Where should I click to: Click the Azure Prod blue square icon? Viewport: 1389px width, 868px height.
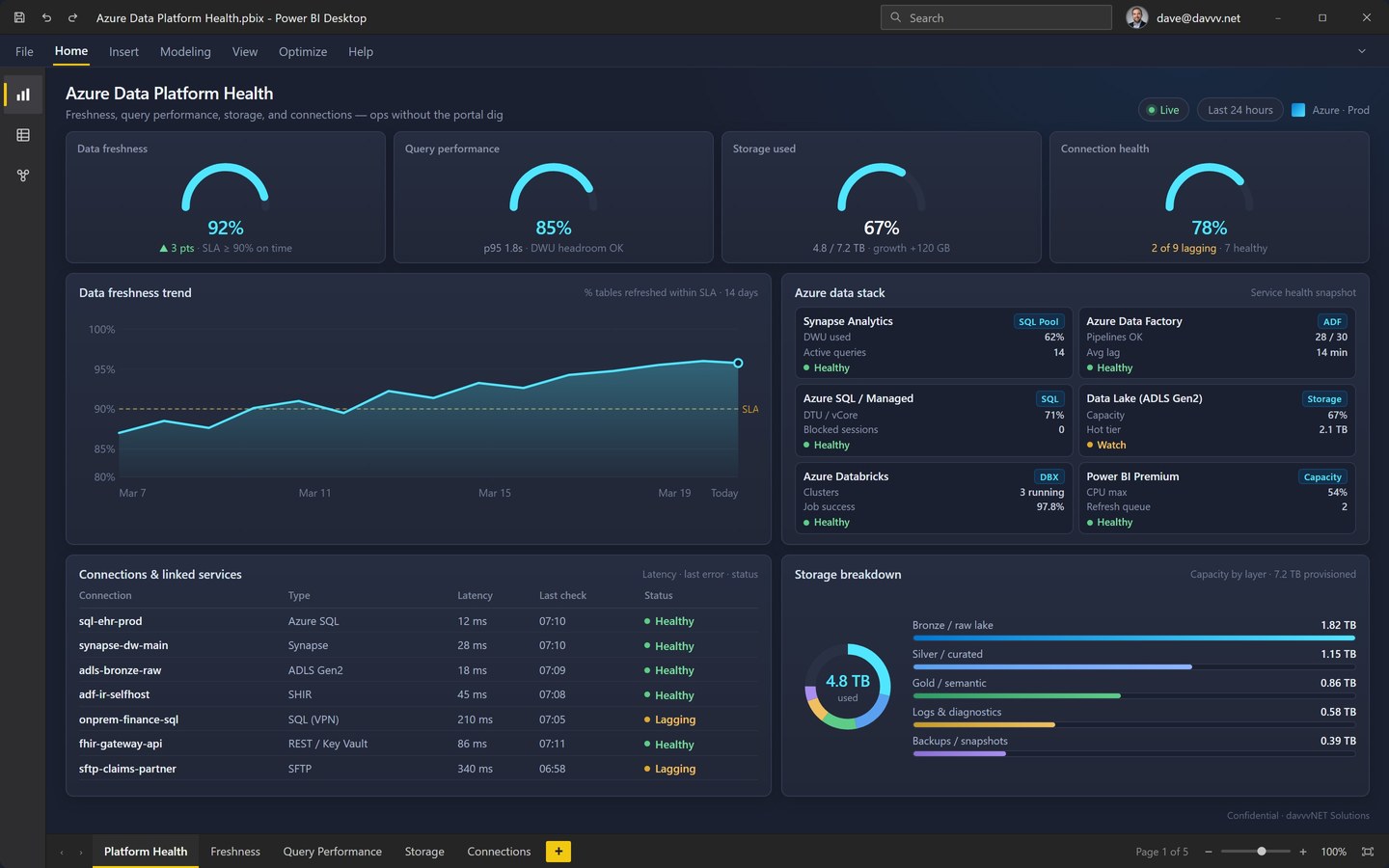1298,110
